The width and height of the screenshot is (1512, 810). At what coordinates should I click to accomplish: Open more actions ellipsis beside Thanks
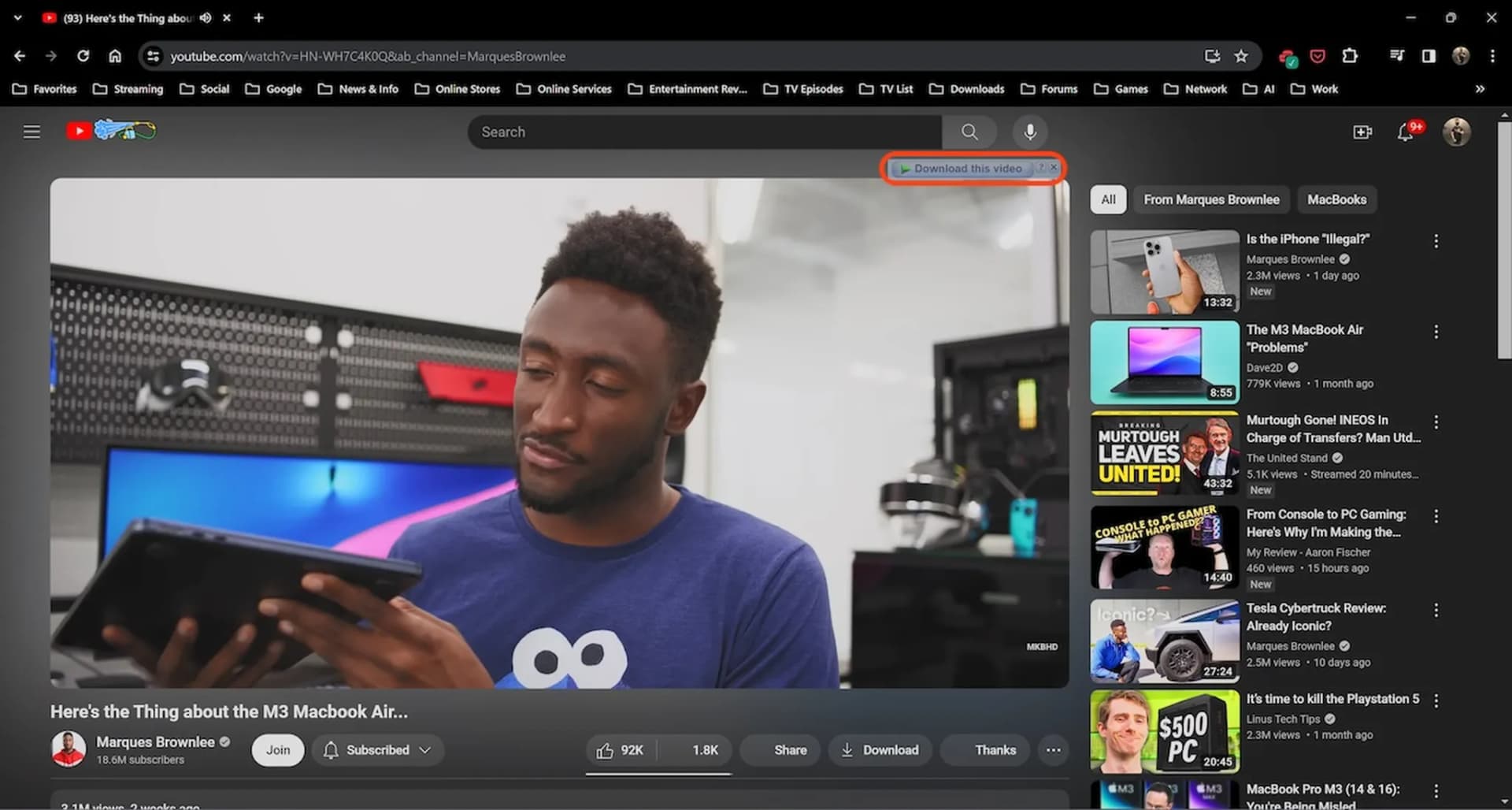[x=1053, y=750]
